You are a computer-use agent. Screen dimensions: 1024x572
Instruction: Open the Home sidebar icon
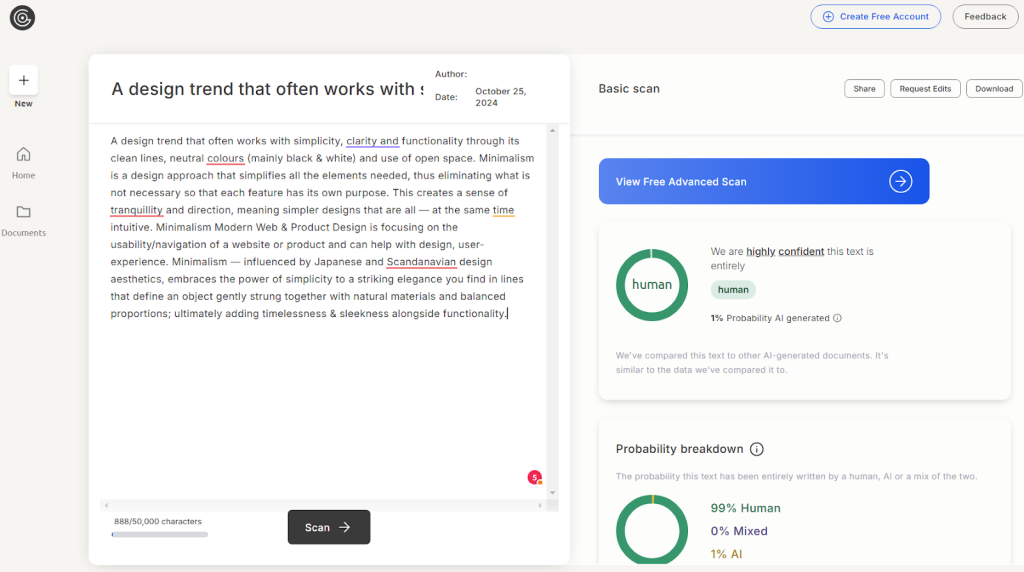pos(24,155)
